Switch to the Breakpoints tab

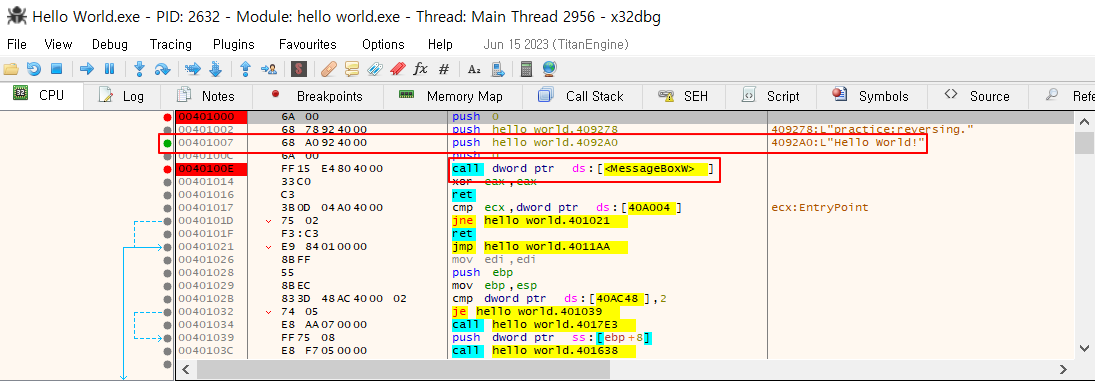click(318, 96)
